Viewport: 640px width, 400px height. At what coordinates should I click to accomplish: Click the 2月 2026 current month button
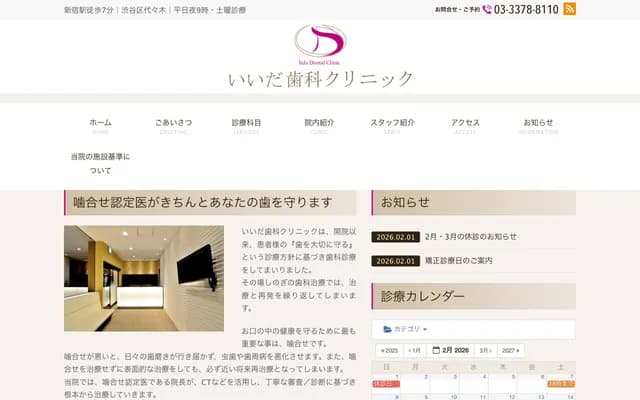click(x=451, y=351)
